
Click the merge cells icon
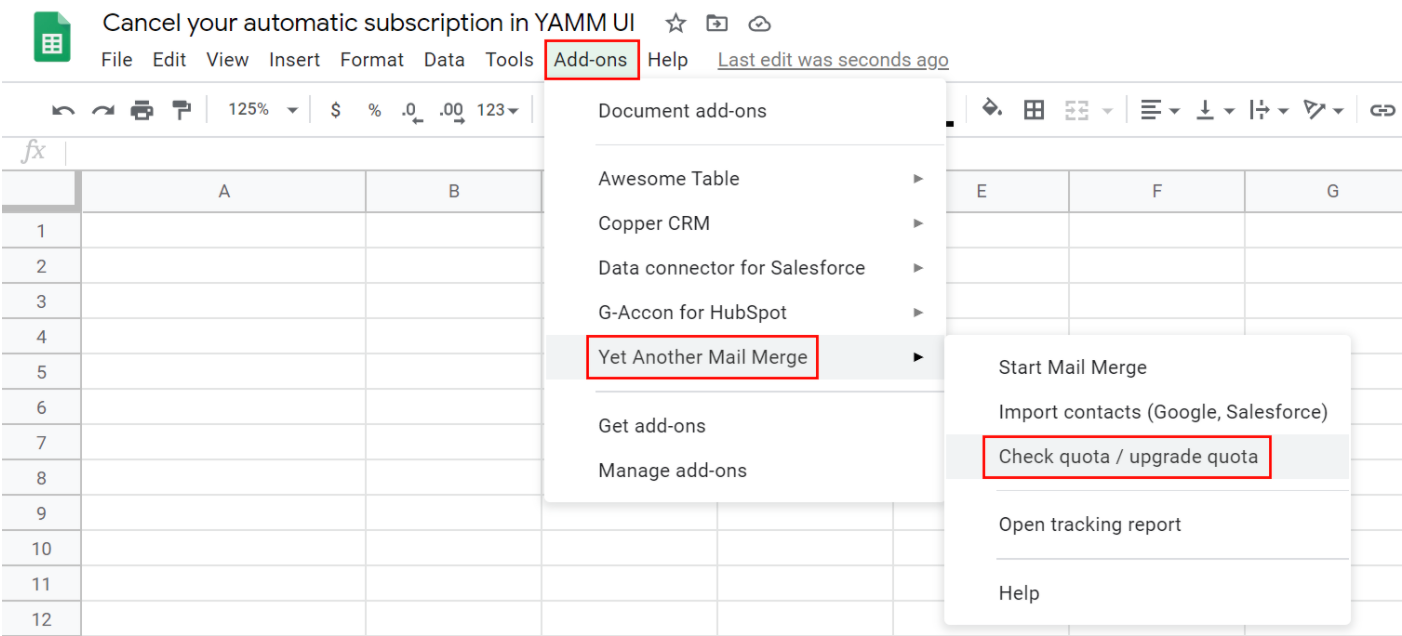[1076, 110]
